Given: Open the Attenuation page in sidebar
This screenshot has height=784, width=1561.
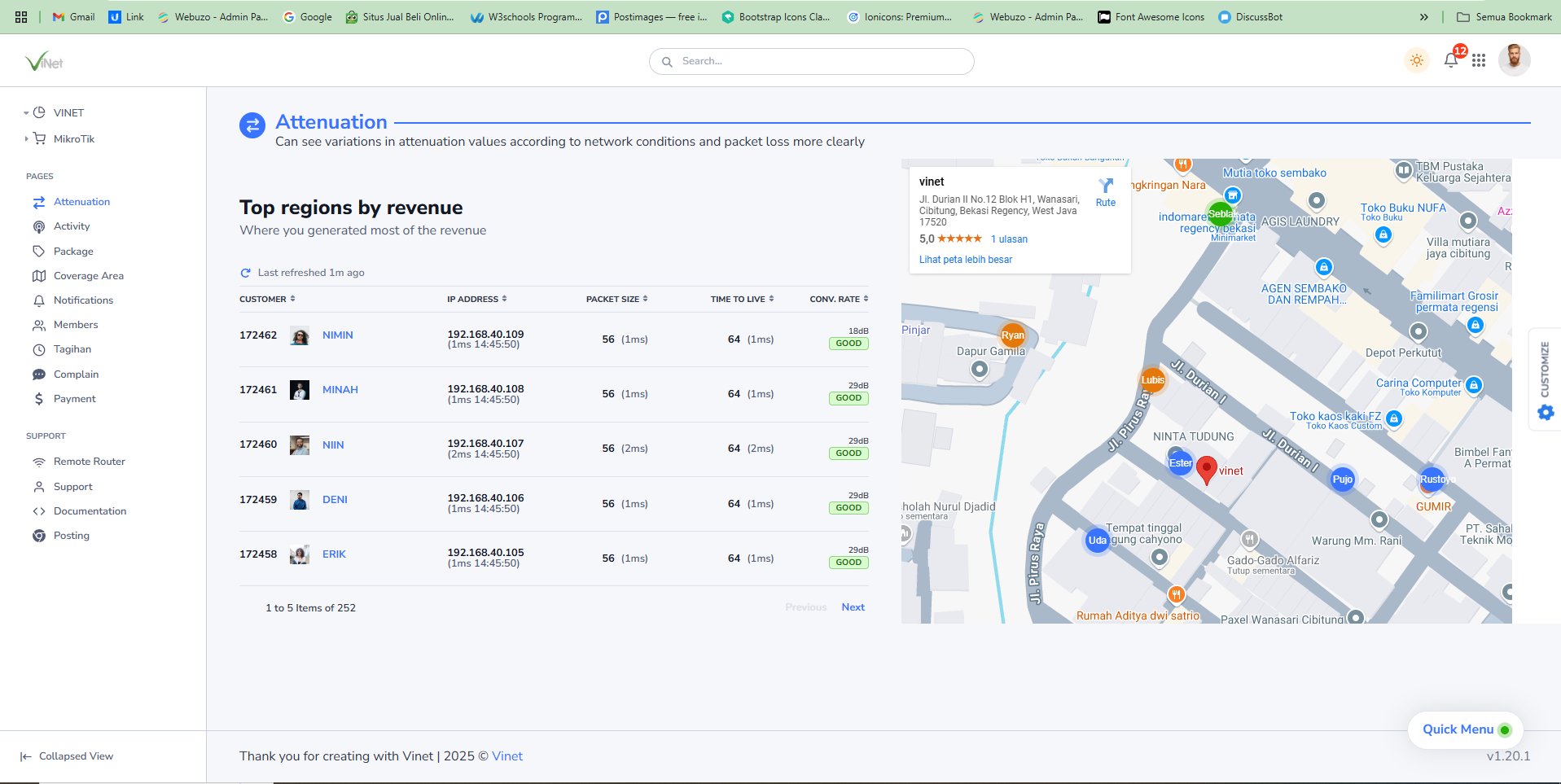Looking at the screenshot, I should click(81, 202).
